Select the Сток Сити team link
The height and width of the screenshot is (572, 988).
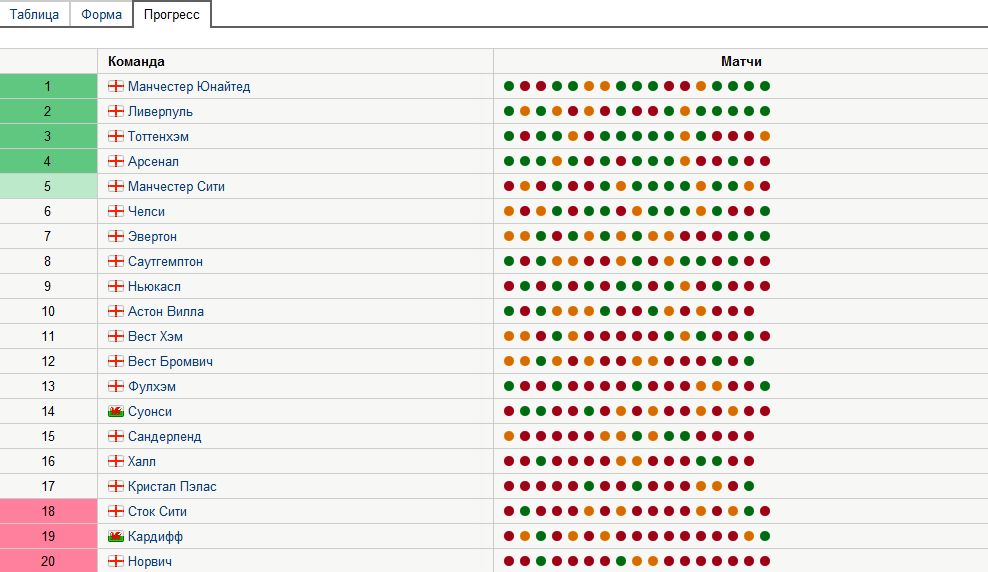tap(158, 512)
